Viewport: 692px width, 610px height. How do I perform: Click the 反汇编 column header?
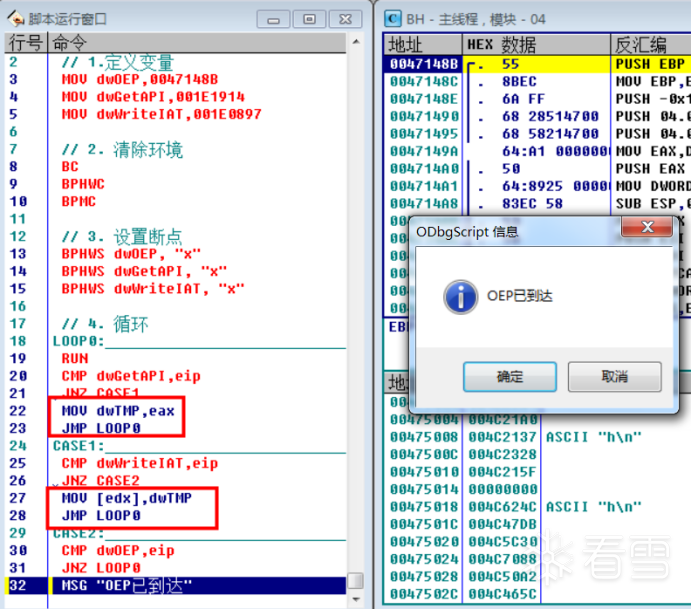(651, 45)
